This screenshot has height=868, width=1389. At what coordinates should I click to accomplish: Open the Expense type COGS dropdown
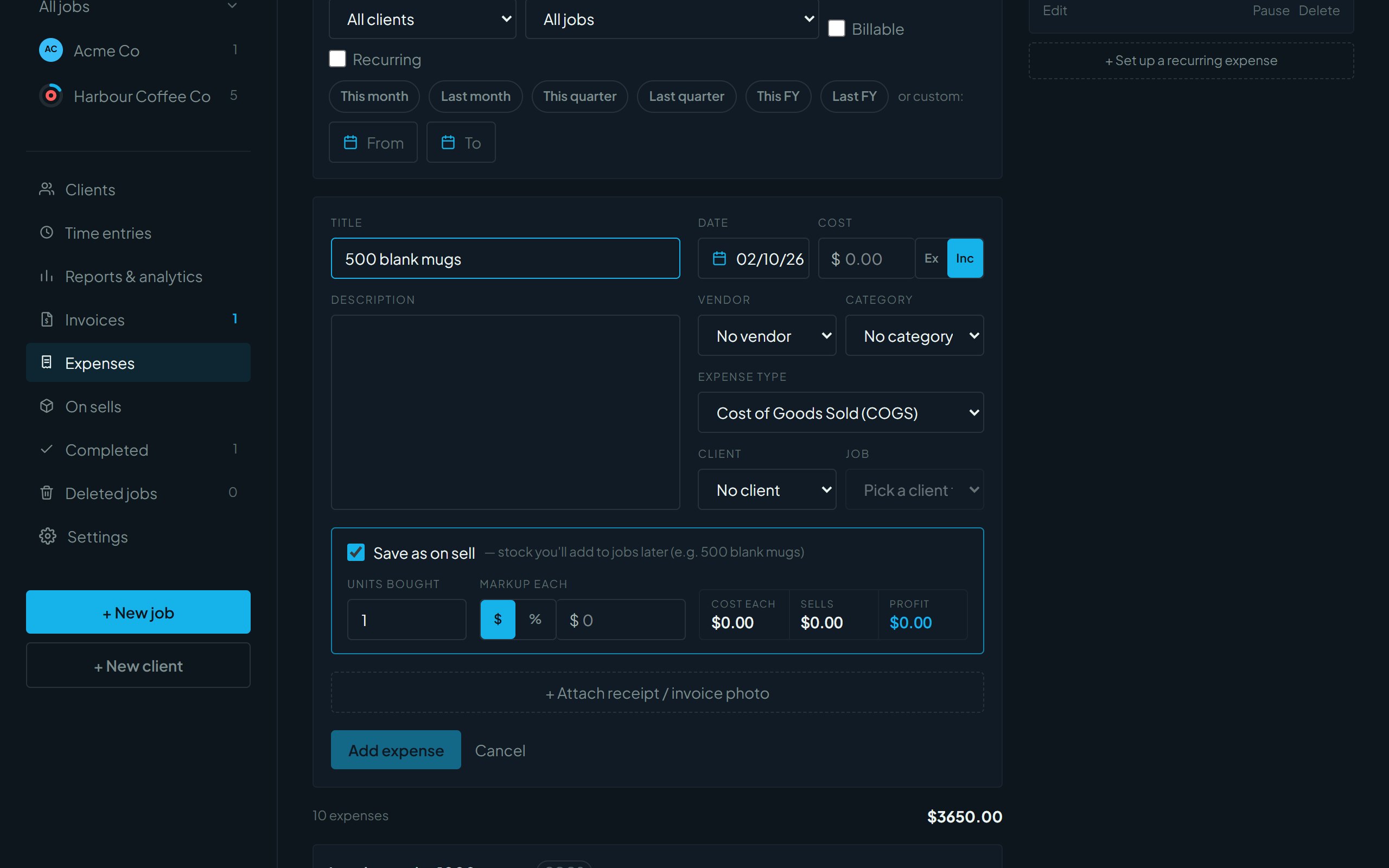tap(841, 412)
